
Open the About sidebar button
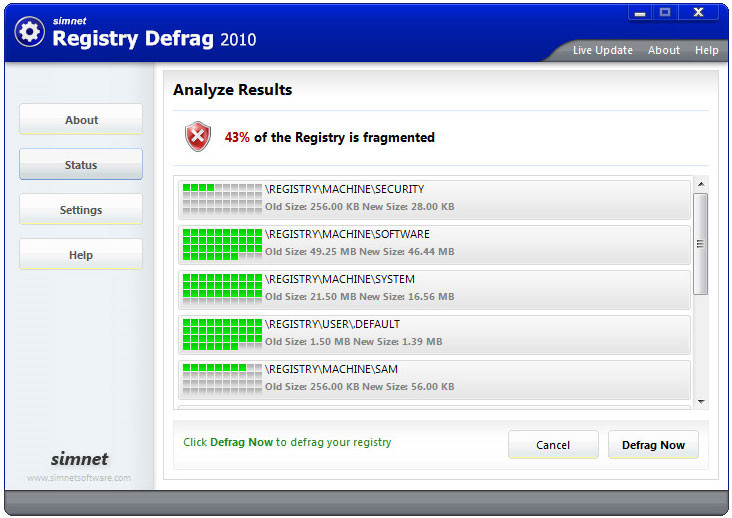pyautogui.click(x=81, y=119)
